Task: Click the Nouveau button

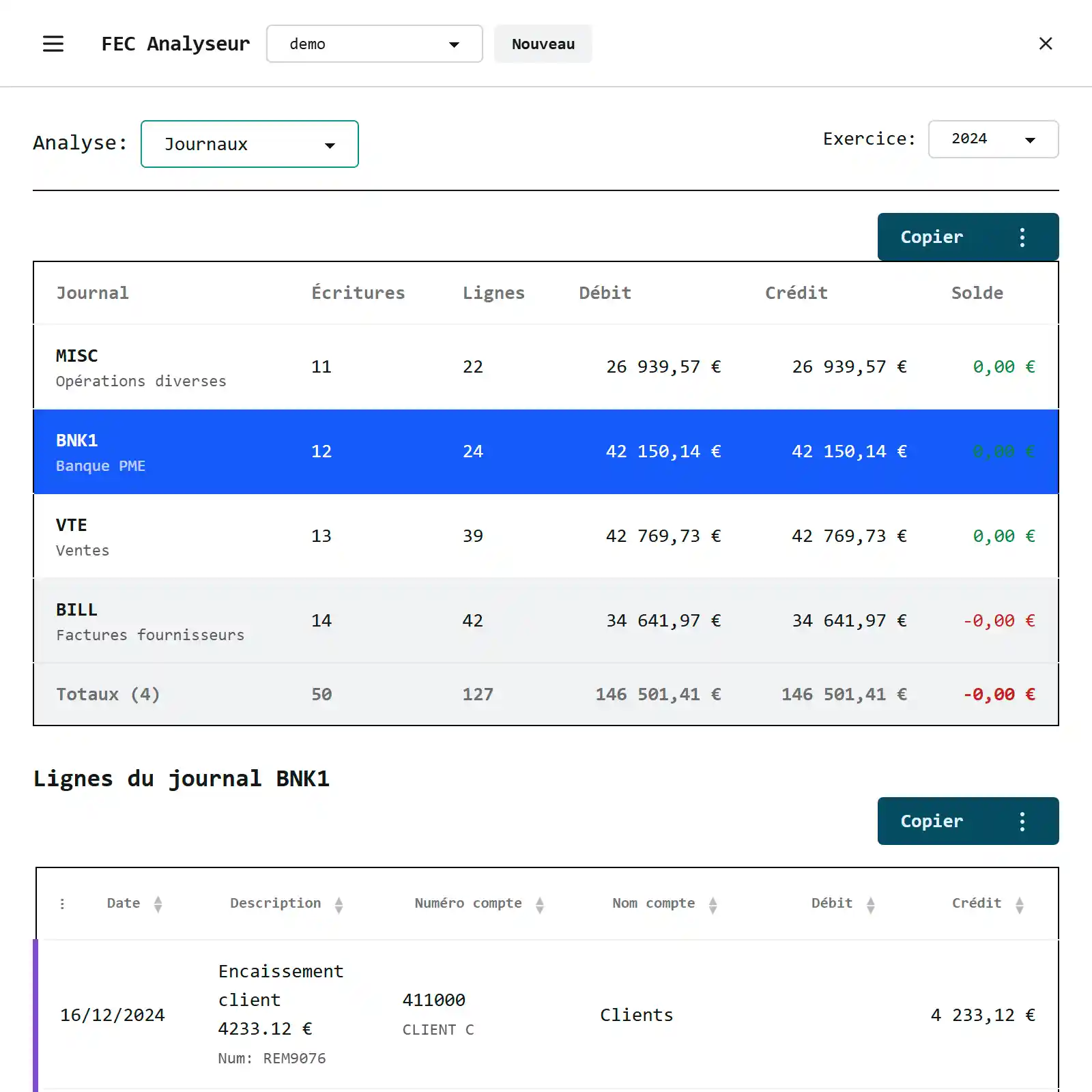Action: (x=543, y=44)
